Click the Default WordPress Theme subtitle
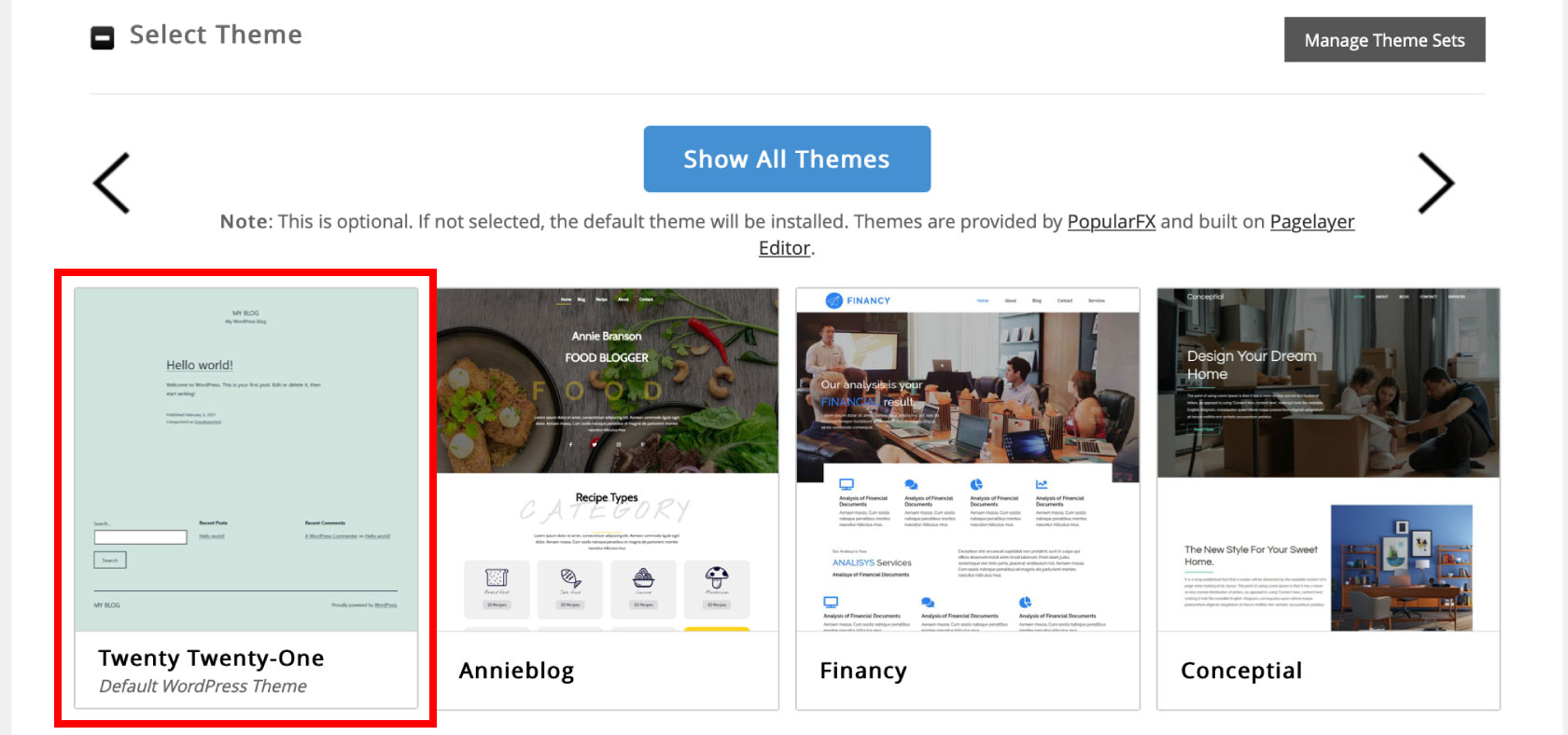The height and width of the screenshot is (735, 1568). 203,686
